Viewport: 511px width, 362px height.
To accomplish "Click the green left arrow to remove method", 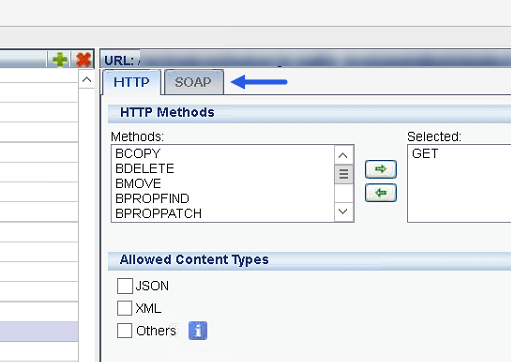I will 381,193.
